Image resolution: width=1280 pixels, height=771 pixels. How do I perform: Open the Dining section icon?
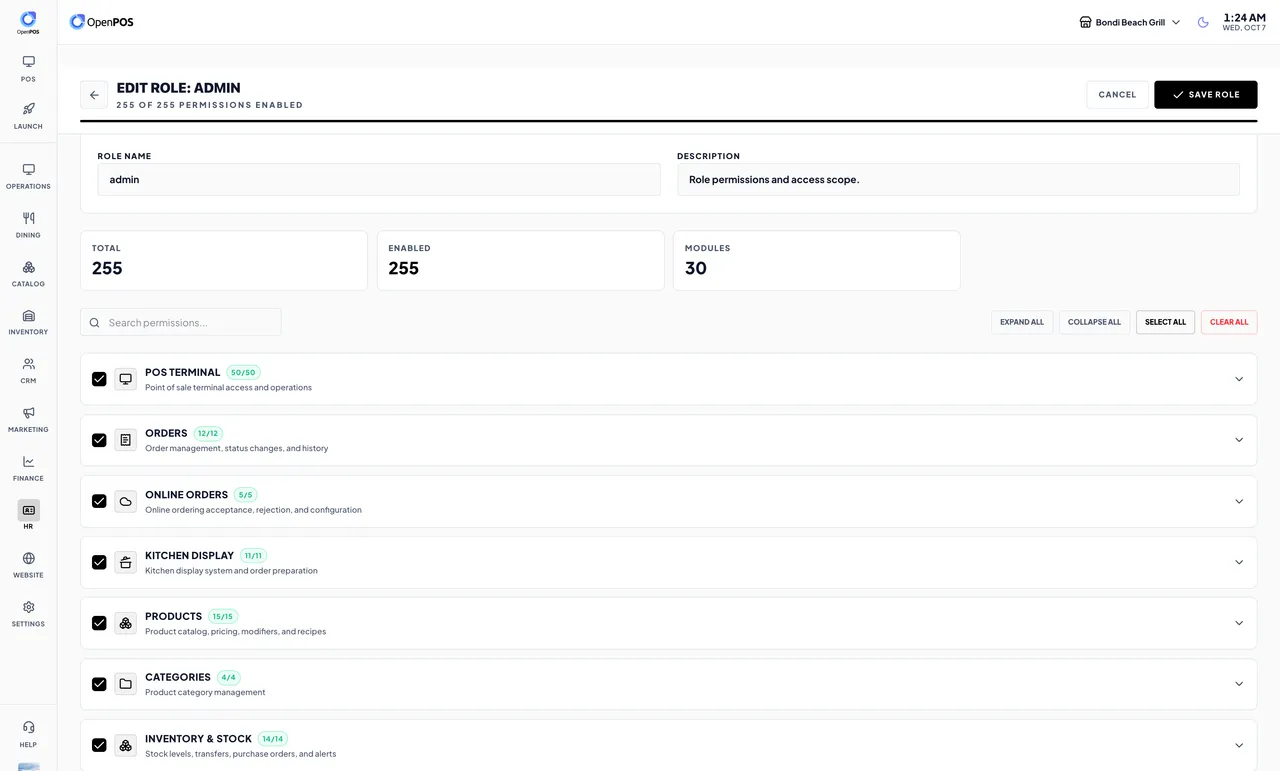point(28,218)
